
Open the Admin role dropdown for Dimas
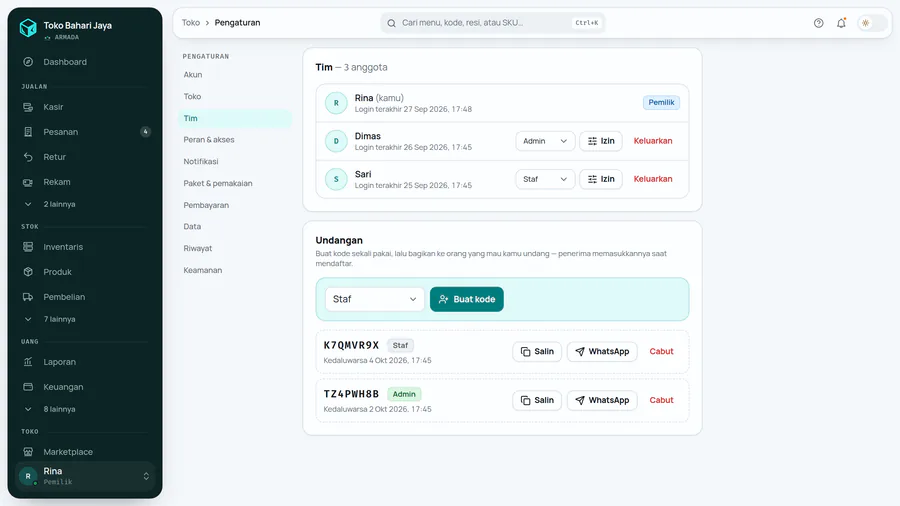(545, 141)
